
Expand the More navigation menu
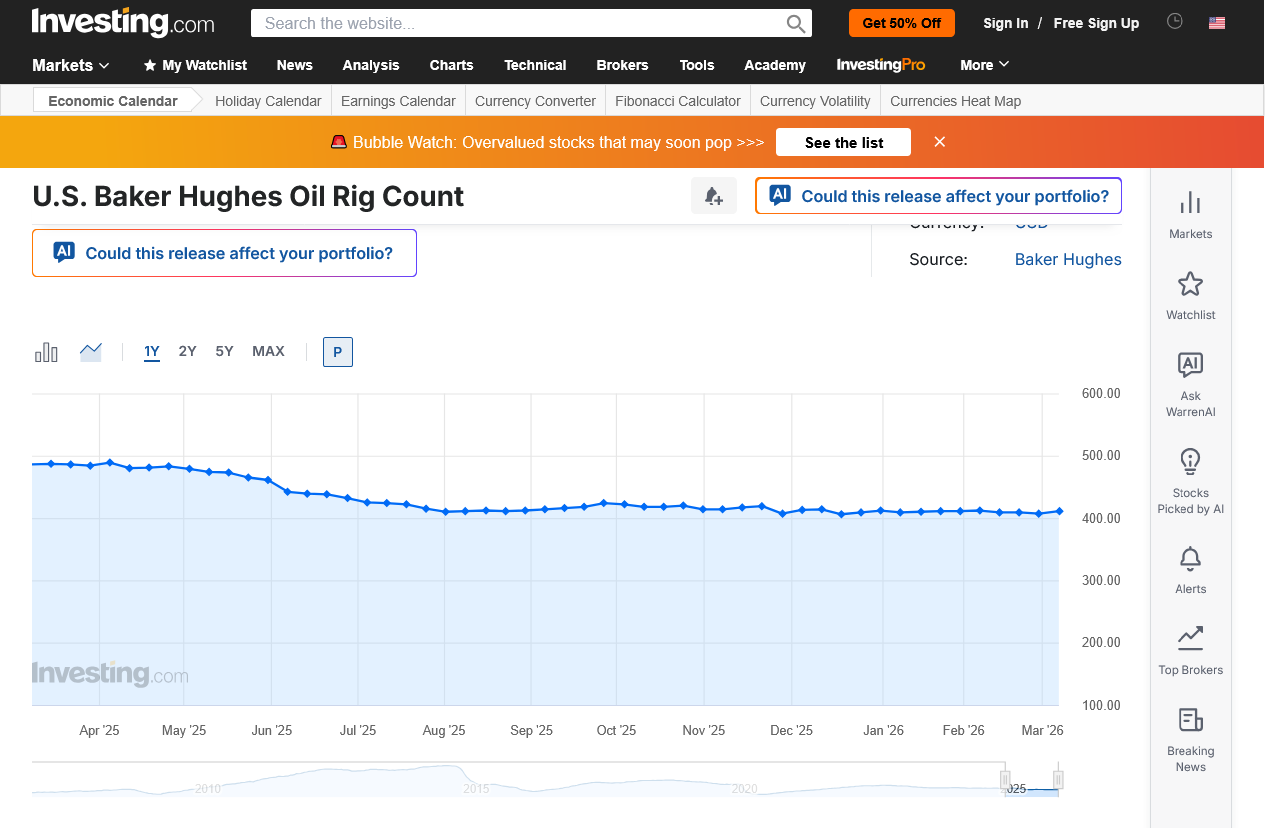tap(984, 65)
